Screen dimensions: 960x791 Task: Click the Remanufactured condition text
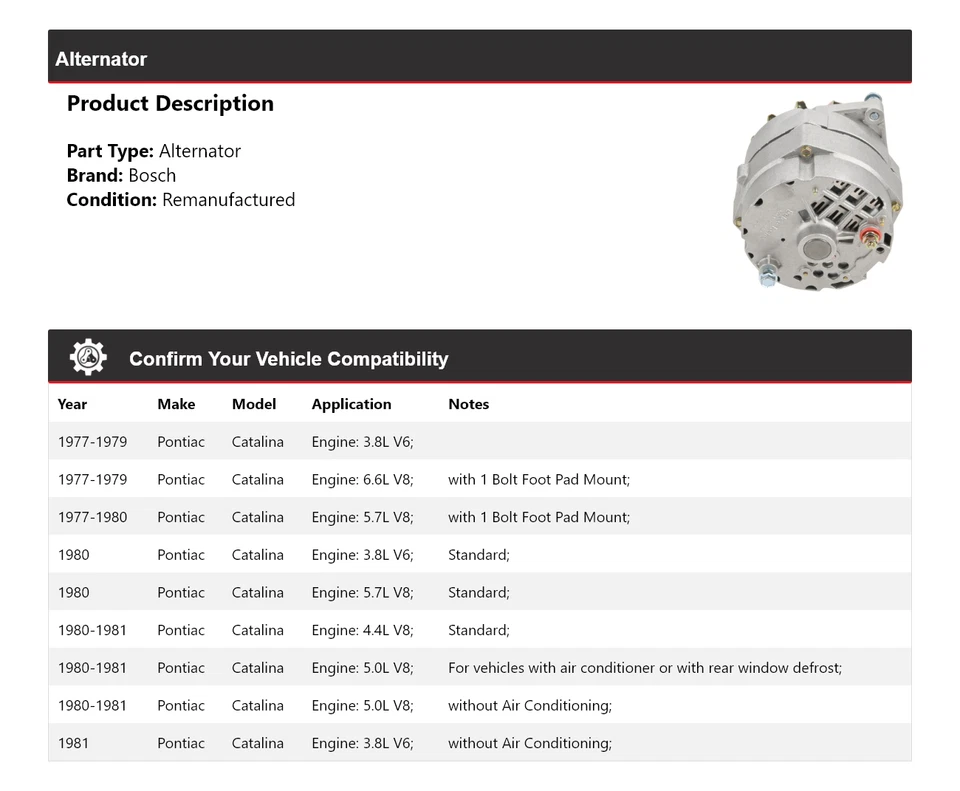tap(228, 199)
